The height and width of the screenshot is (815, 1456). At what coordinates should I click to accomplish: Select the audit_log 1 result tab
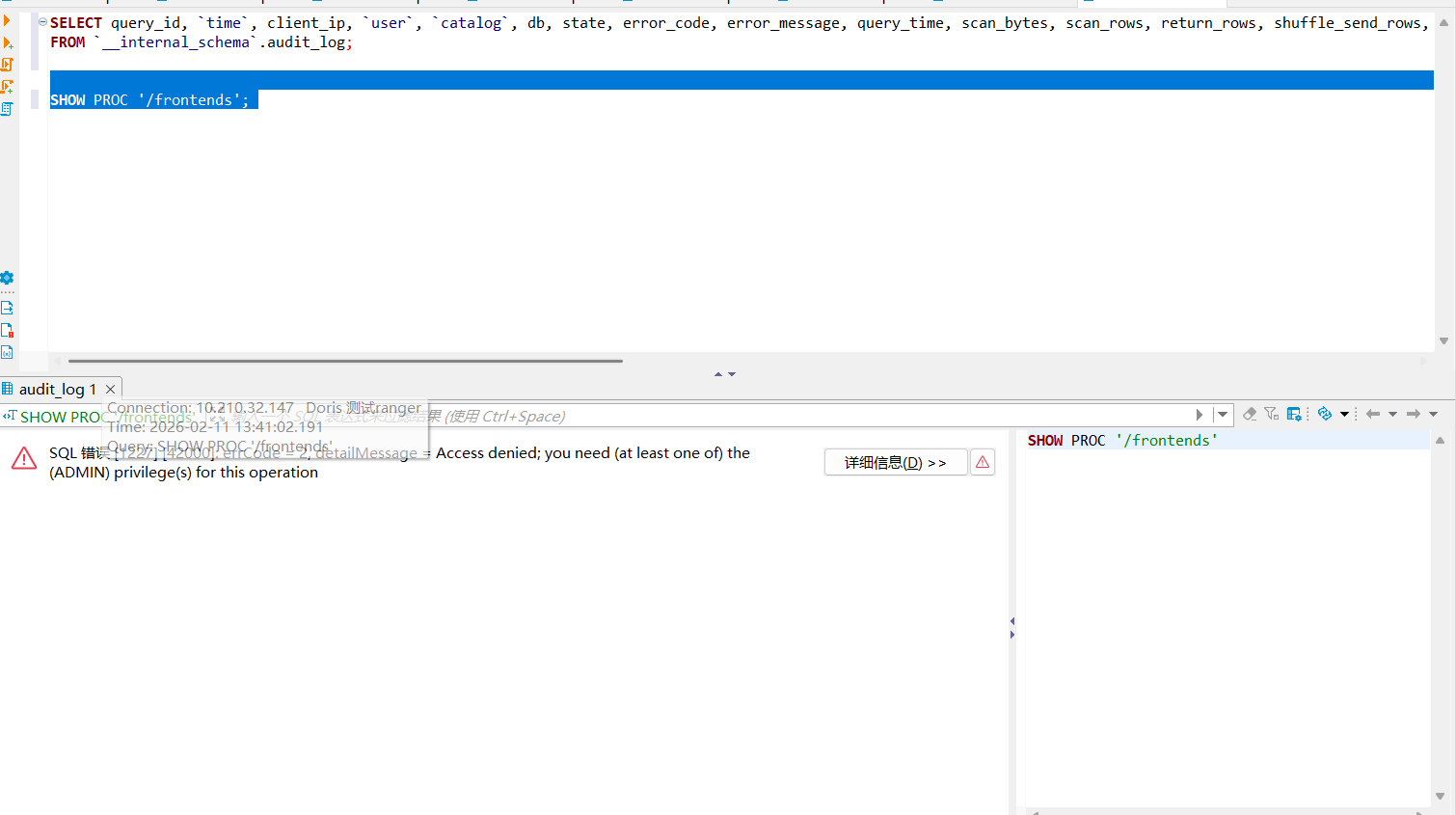pyautogui.click(x=57, y=389)
